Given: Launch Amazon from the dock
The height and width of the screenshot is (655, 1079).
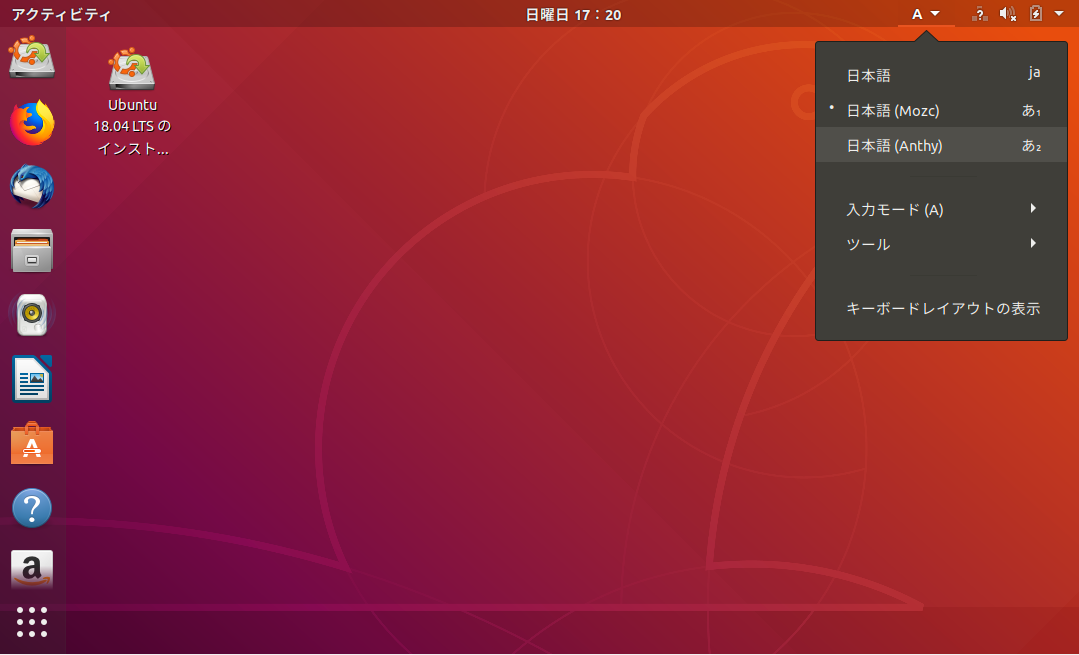Looking at the screenshot, I should (x=32, y=571).
